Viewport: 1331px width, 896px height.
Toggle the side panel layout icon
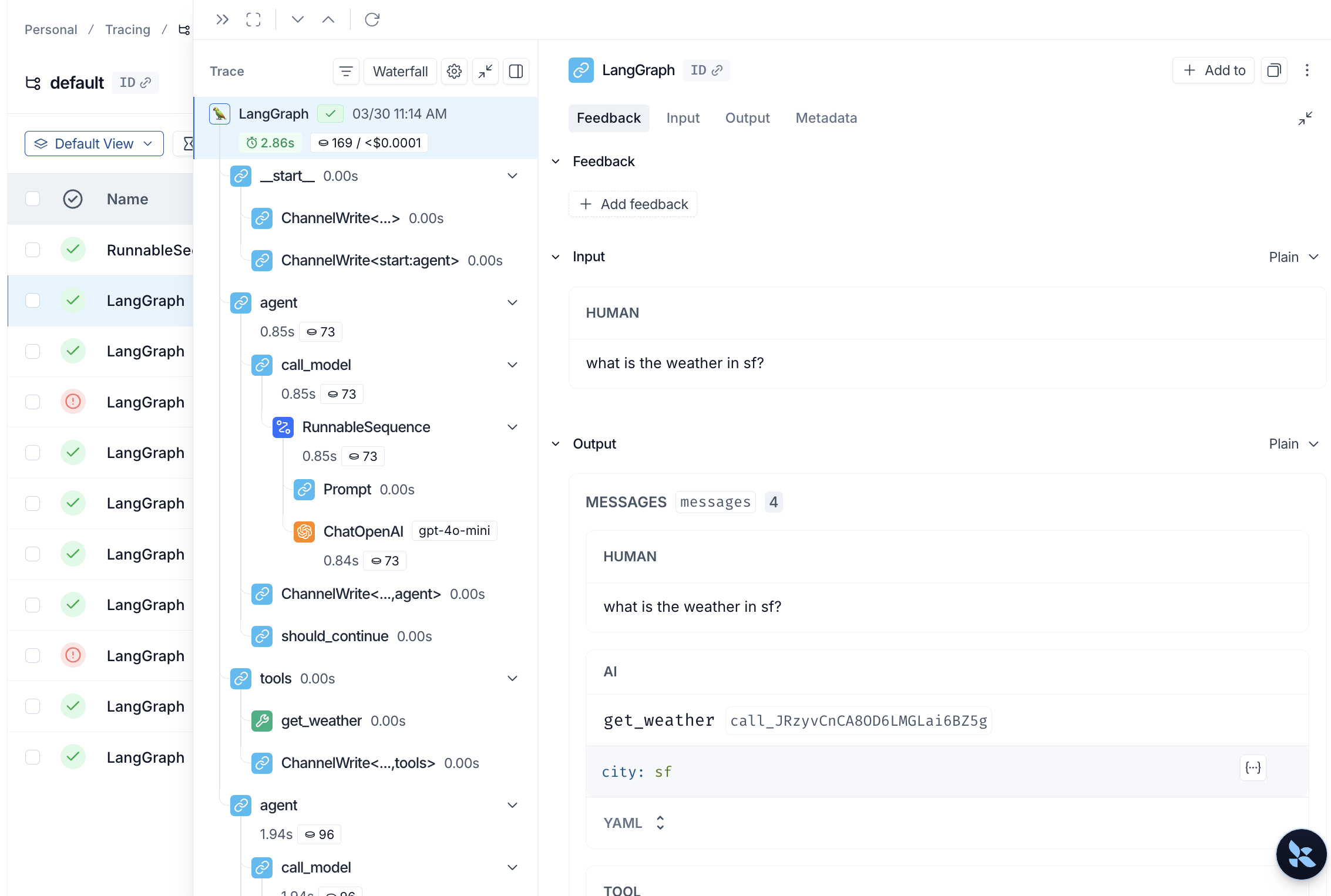[516, 71]
